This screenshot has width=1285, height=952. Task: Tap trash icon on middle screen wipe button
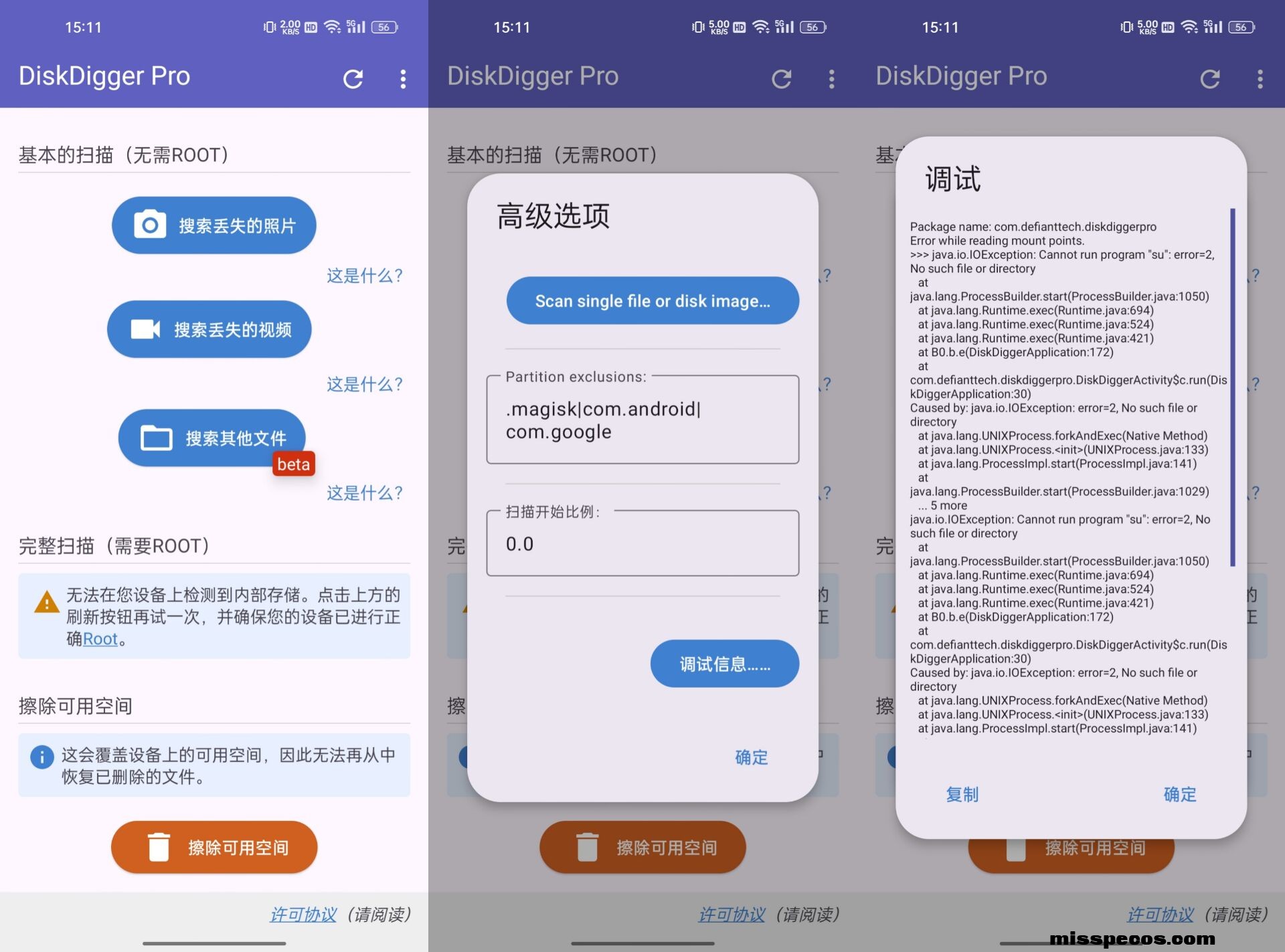coord(587,847)
